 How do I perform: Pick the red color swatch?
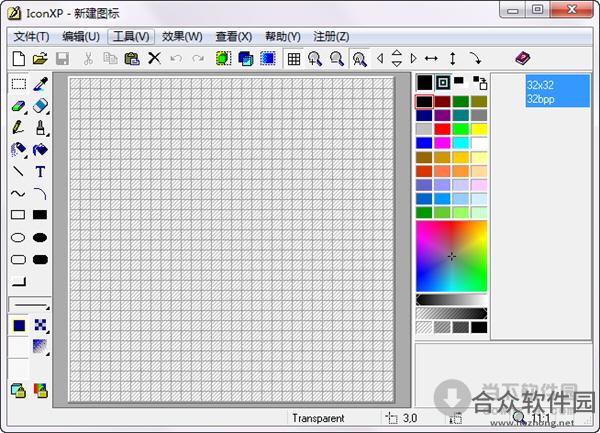click(x=442, y=129)
